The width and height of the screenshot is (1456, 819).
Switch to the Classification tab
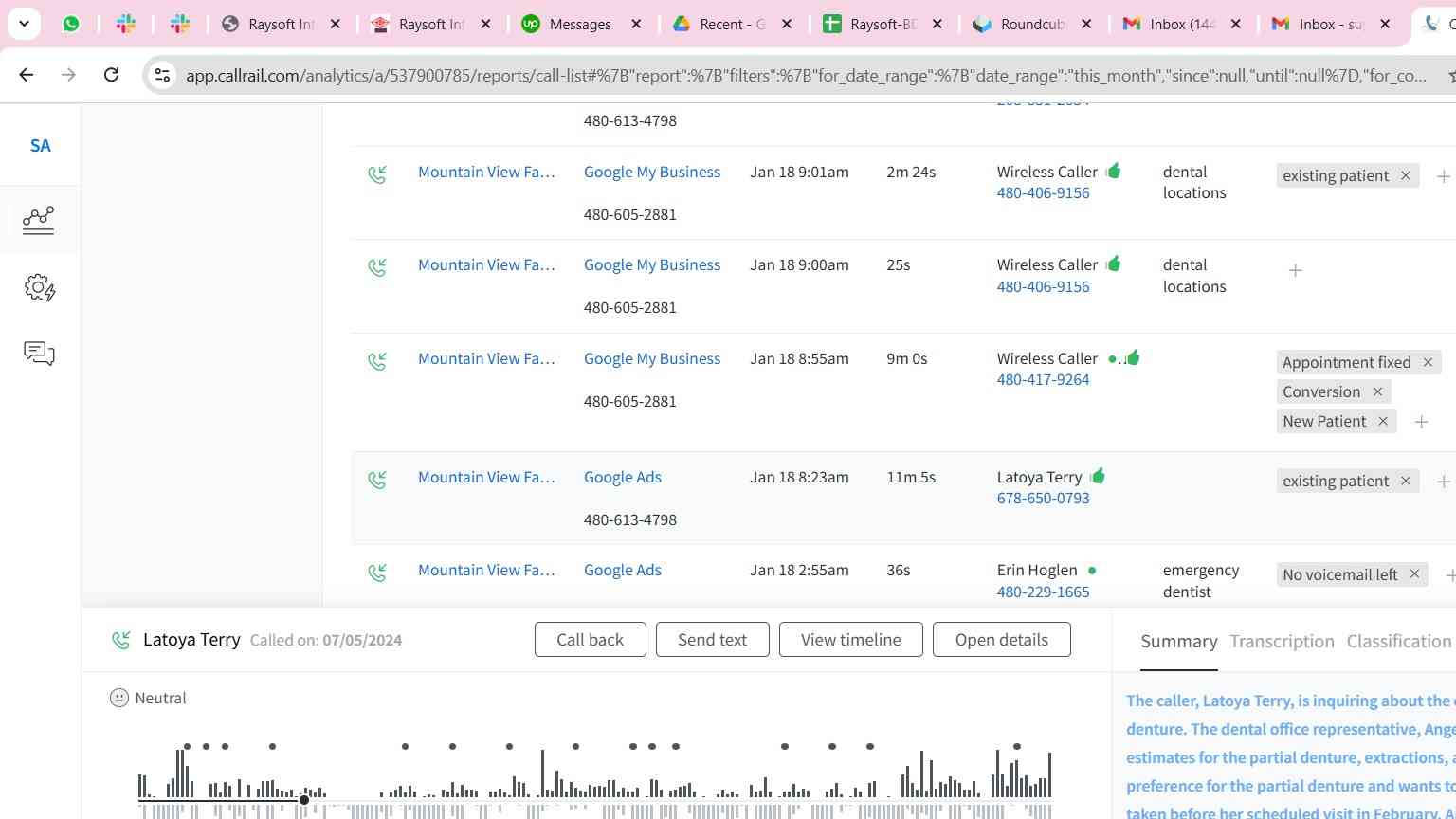tap(1399, 642)
